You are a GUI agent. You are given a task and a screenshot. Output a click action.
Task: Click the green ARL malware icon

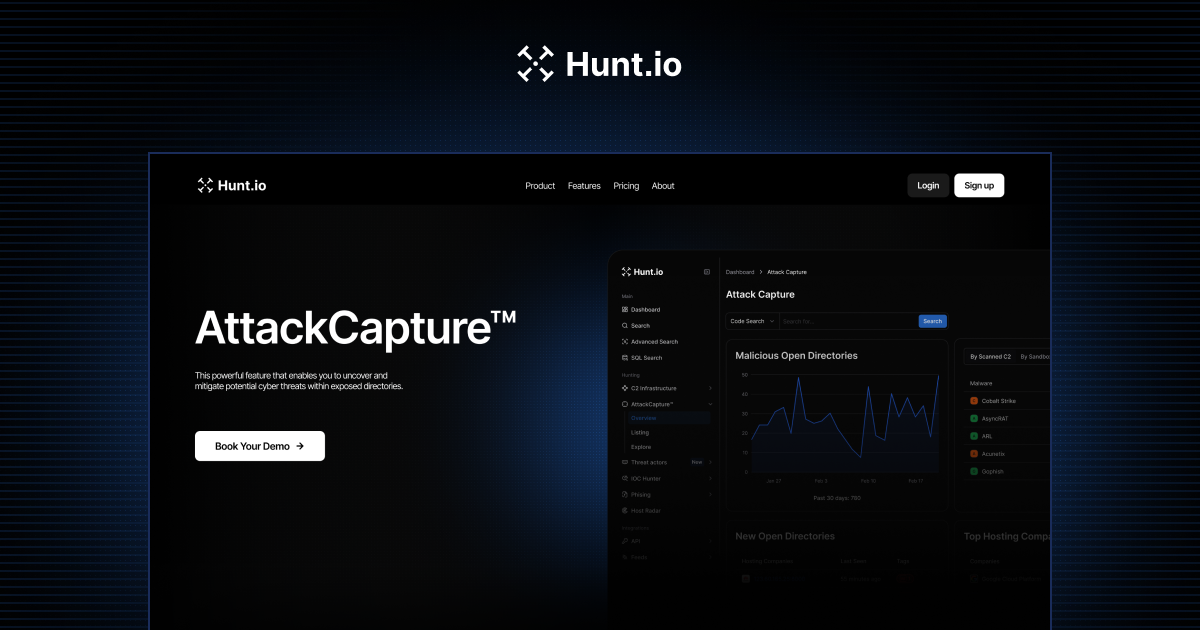coord(974,437)
